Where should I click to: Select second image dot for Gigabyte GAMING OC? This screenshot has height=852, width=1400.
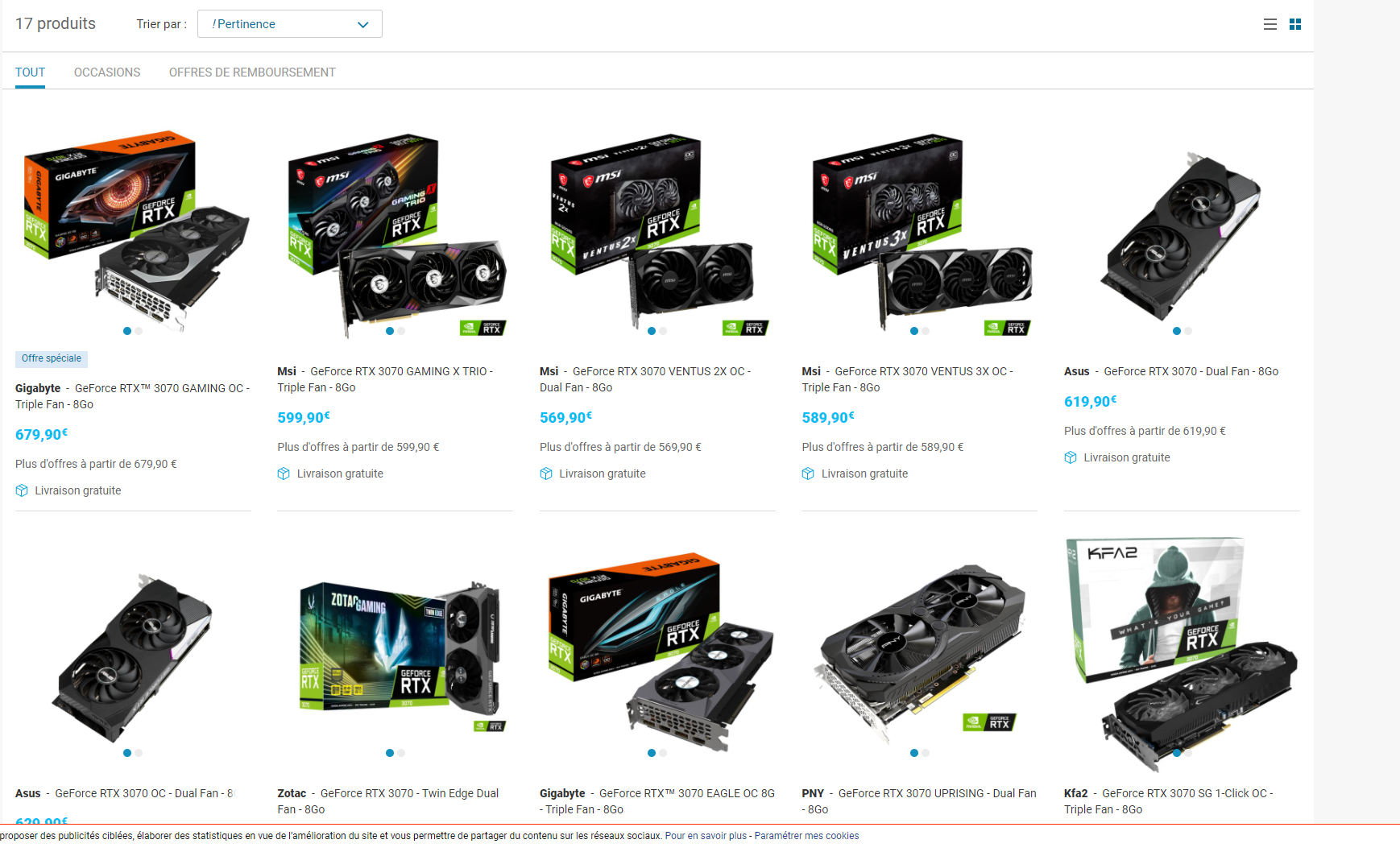pos(139,331)
